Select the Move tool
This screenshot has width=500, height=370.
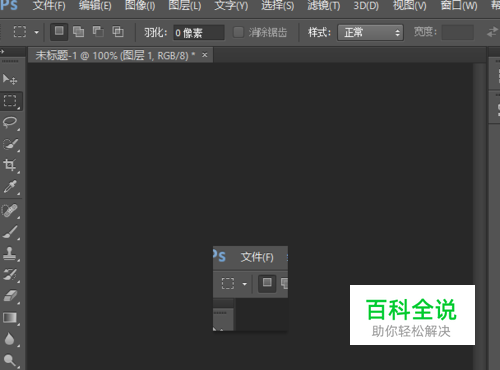pos(10,79)
